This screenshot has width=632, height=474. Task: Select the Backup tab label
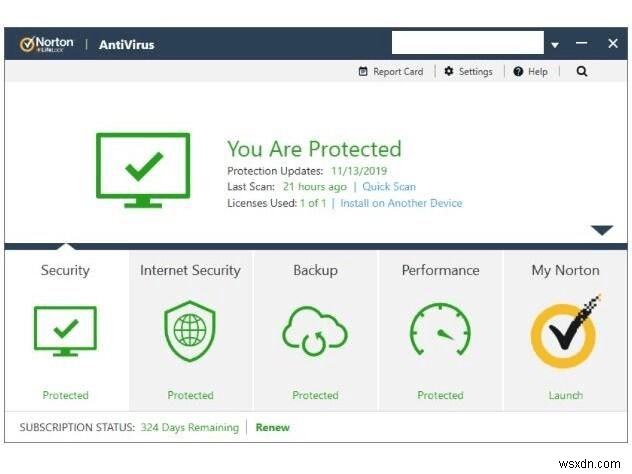click(x=315, y=270)
